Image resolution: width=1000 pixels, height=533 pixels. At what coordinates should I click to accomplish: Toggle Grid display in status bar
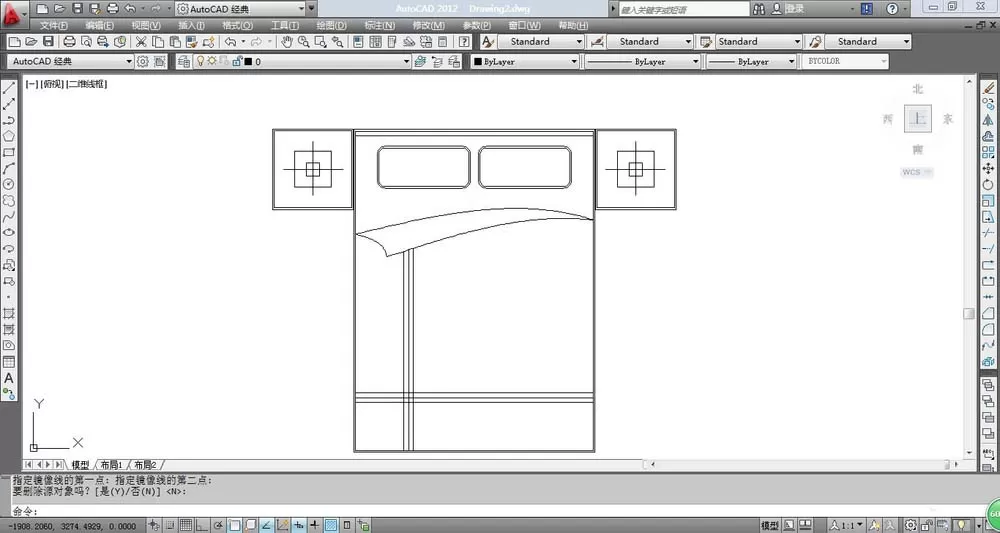point(186,526)
